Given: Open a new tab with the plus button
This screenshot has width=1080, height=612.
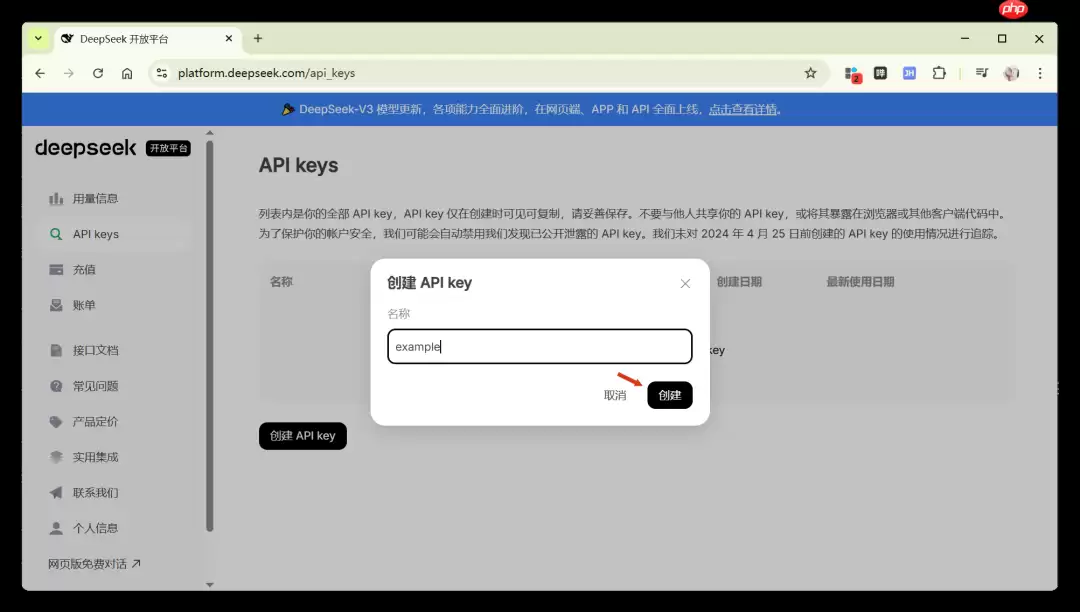Looking at the screenshot, I should click(x=258, y=38).
